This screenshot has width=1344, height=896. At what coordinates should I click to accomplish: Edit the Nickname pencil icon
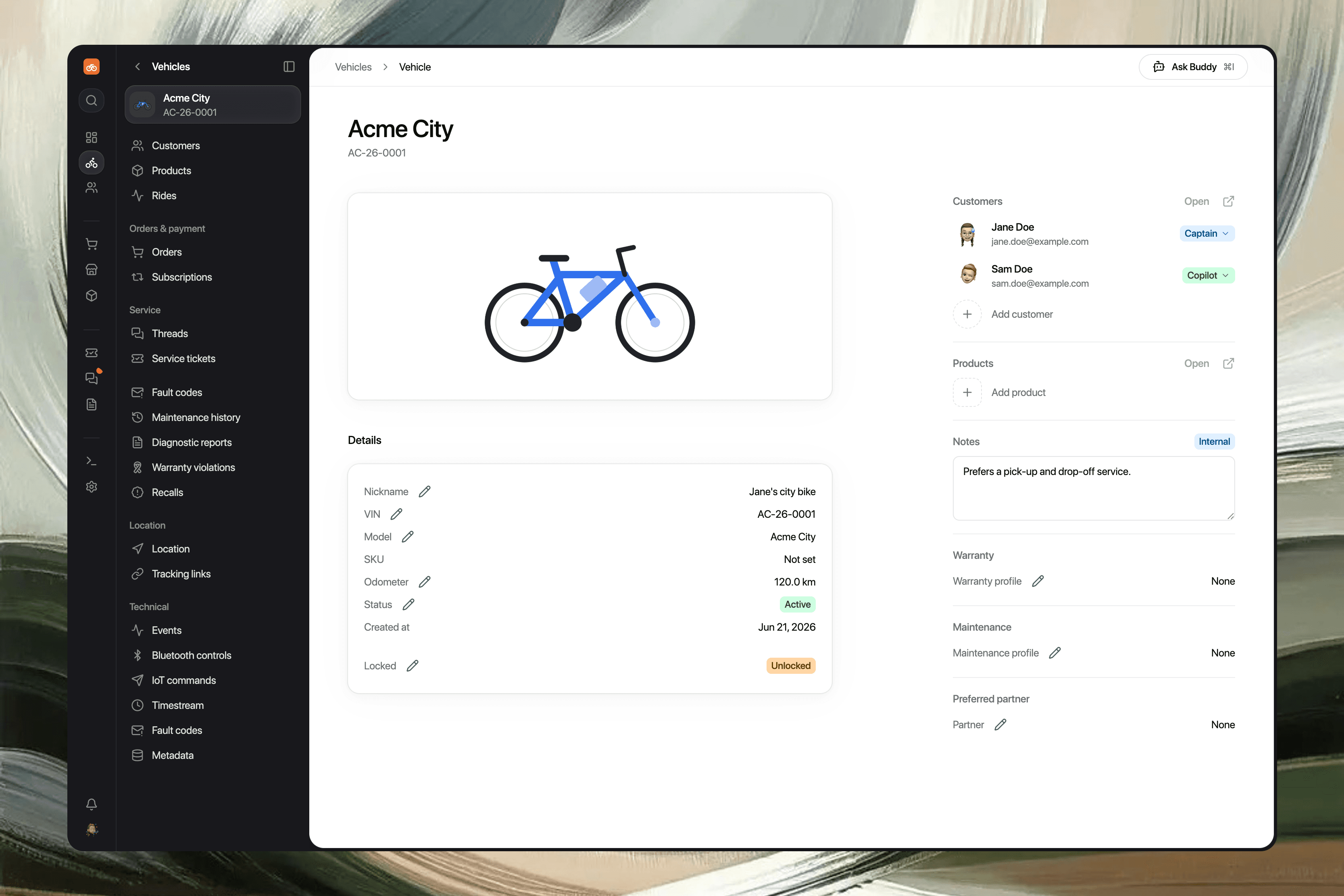(425, 492)
